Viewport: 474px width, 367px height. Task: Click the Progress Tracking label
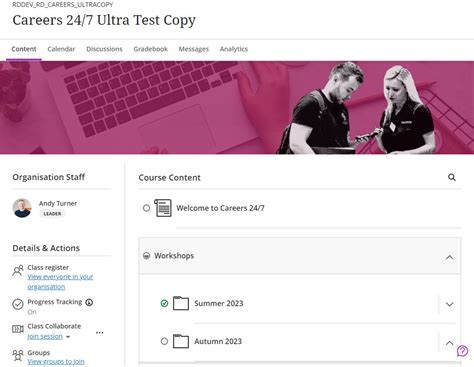coord(55,302)
